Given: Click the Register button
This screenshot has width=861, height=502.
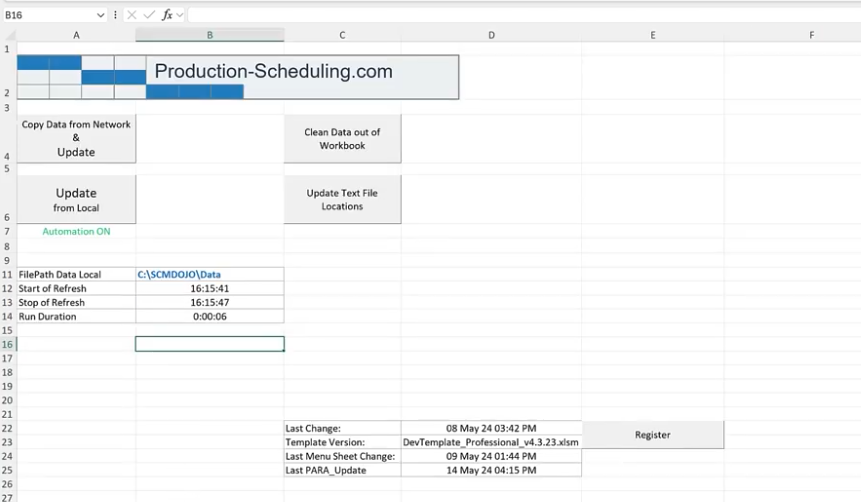Looking at the screenshot, I should [652, 434].
